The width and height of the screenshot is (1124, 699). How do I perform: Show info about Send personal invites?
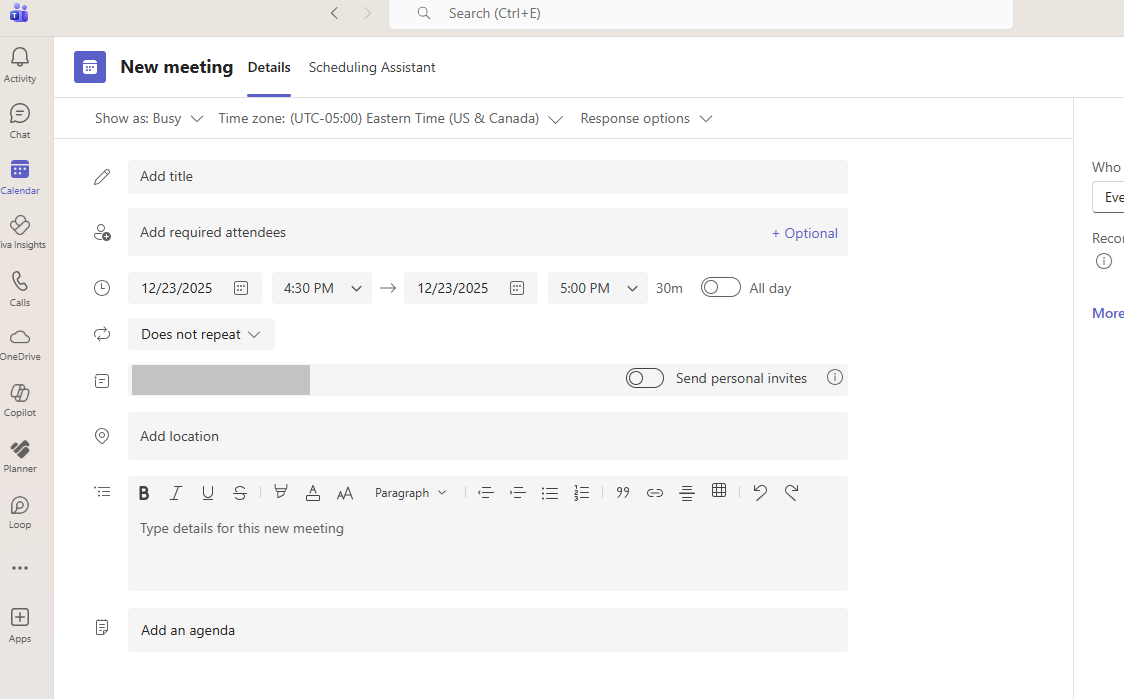point(834,377)
